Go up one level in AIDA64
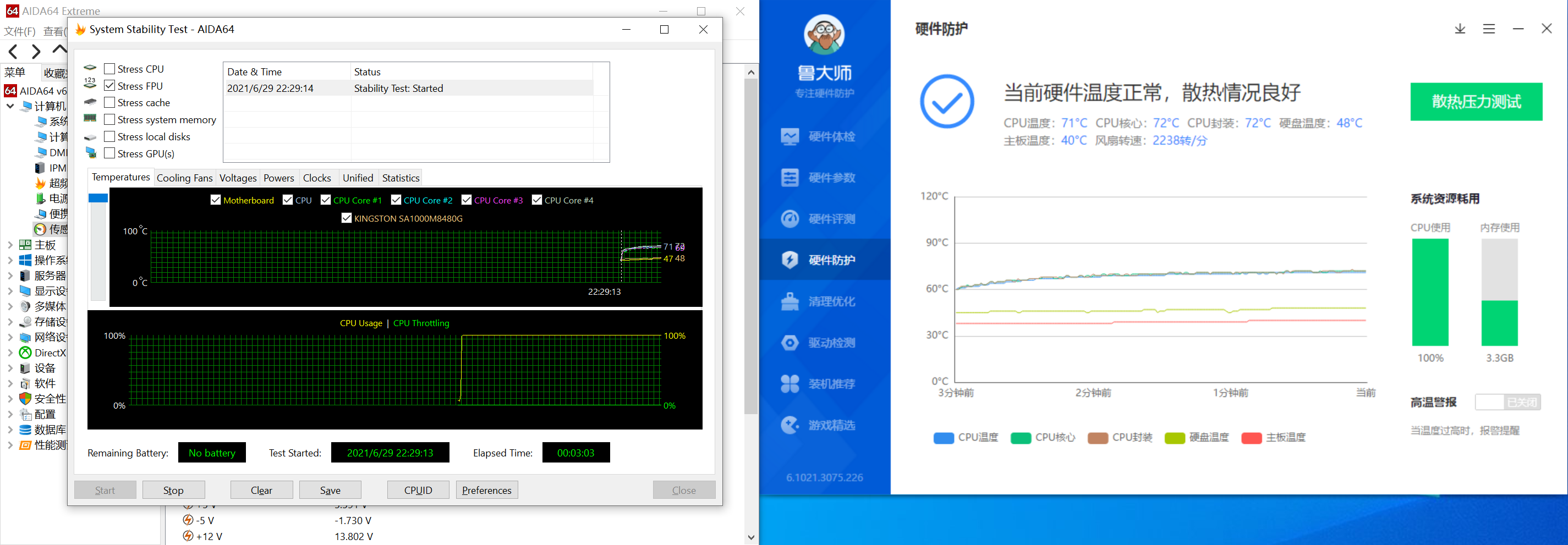The height and width of the screenshot is (545, 1568). pyautogui.click(x=59, y=50)
